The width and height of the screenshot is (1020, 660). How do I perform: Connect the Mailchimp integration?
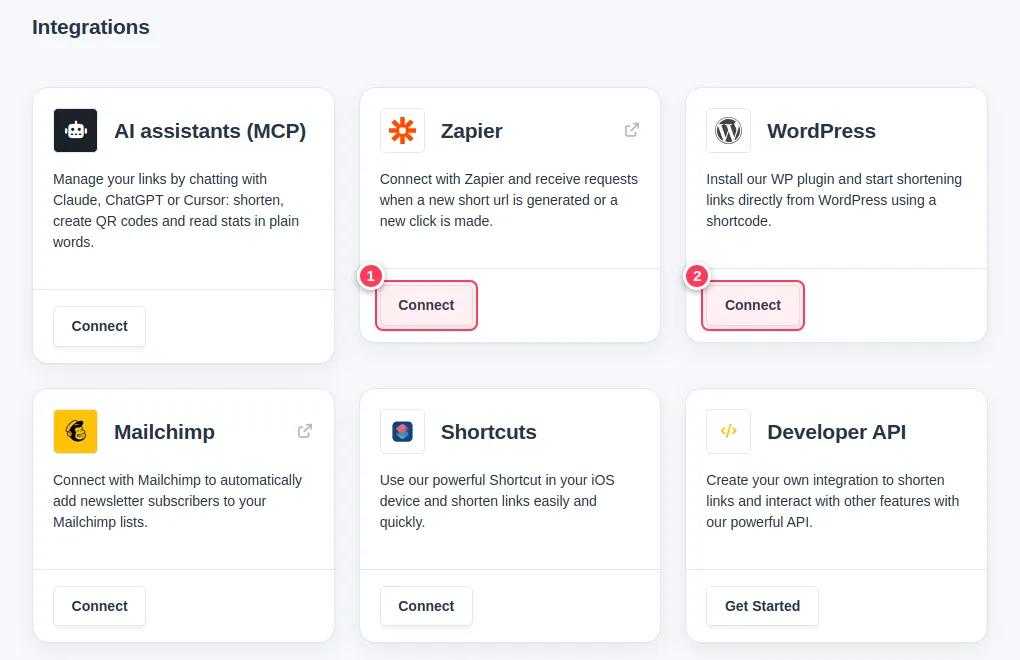click(100, 606)
